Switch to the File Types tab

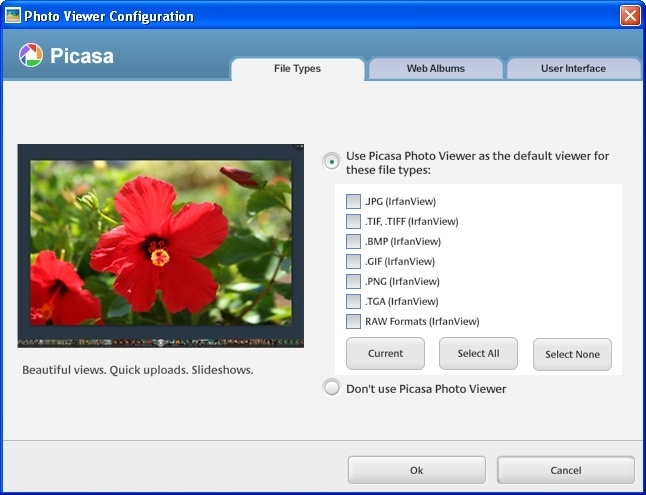tap(297, 68)
